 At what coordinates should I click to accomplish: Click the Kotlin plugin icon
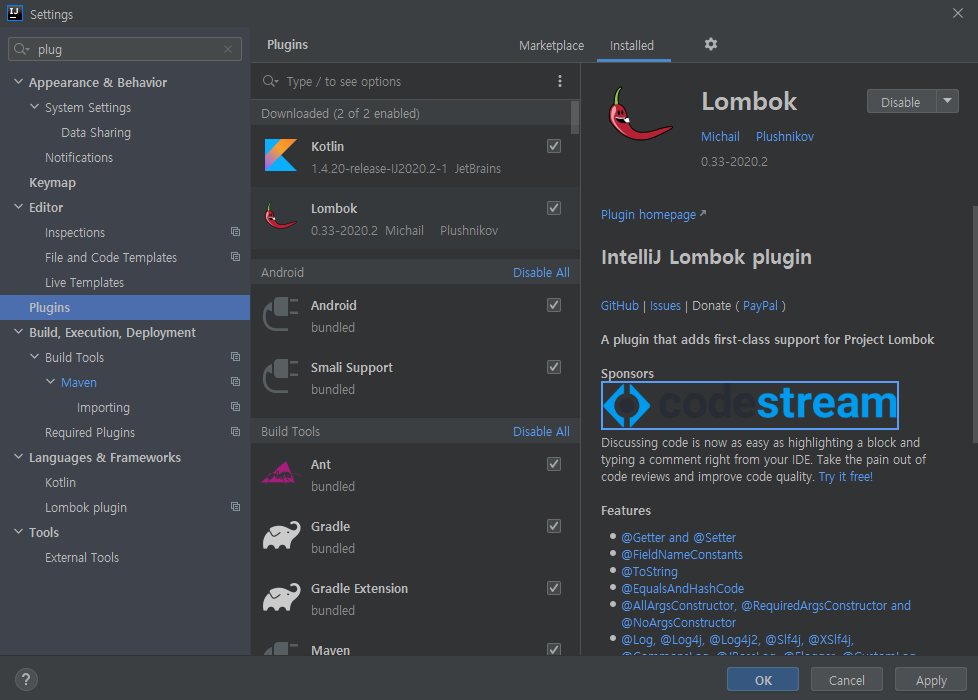point(281,155)
